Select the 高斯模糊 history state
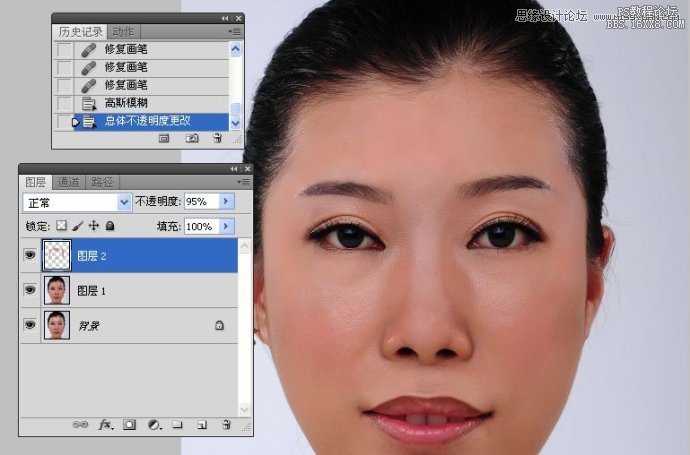Image resolution: width=690 pixels, height=455 pixels. 125,103
